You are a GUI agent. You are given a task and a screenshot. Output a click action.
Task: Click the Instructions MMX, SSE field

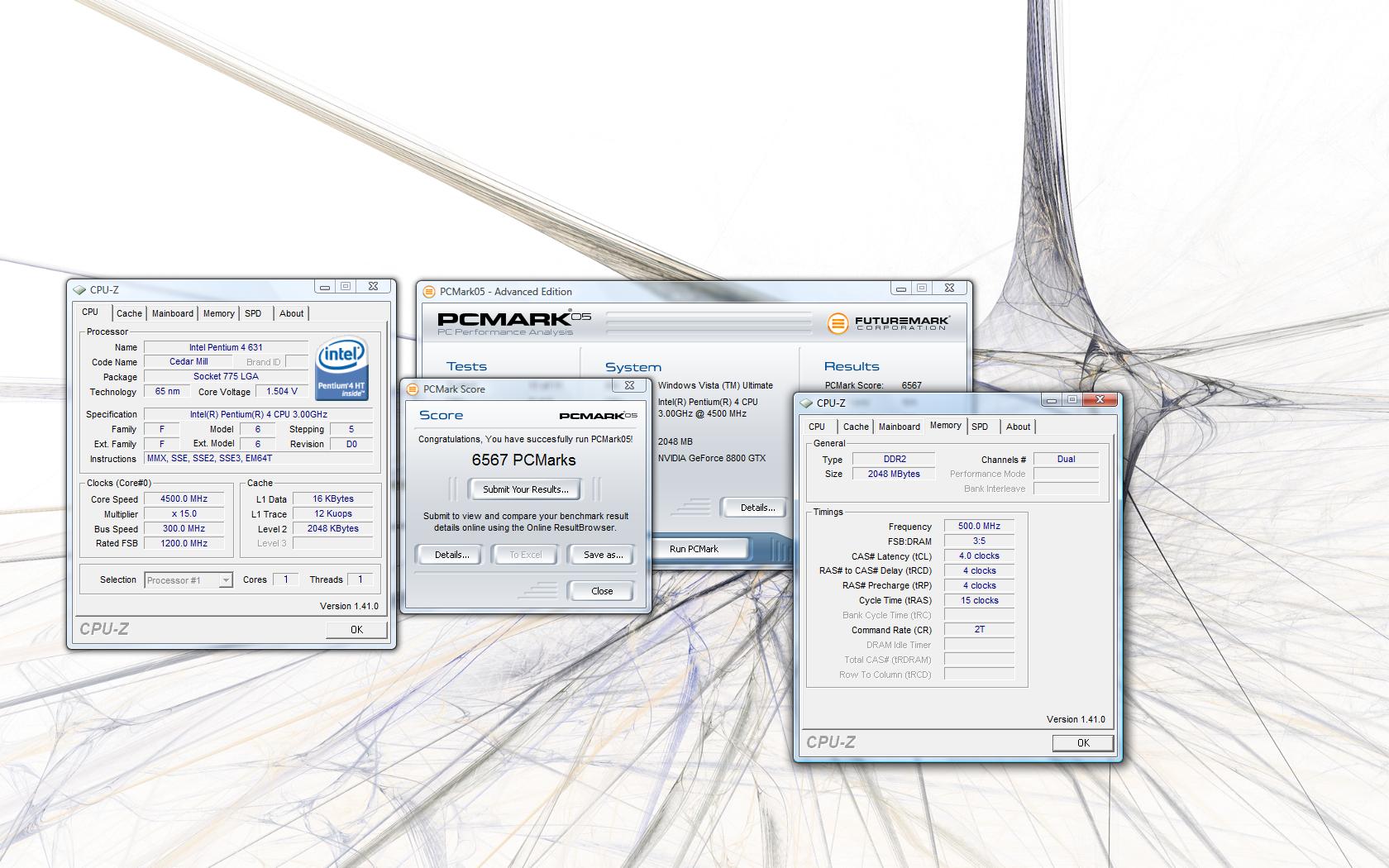pos(259,459)
